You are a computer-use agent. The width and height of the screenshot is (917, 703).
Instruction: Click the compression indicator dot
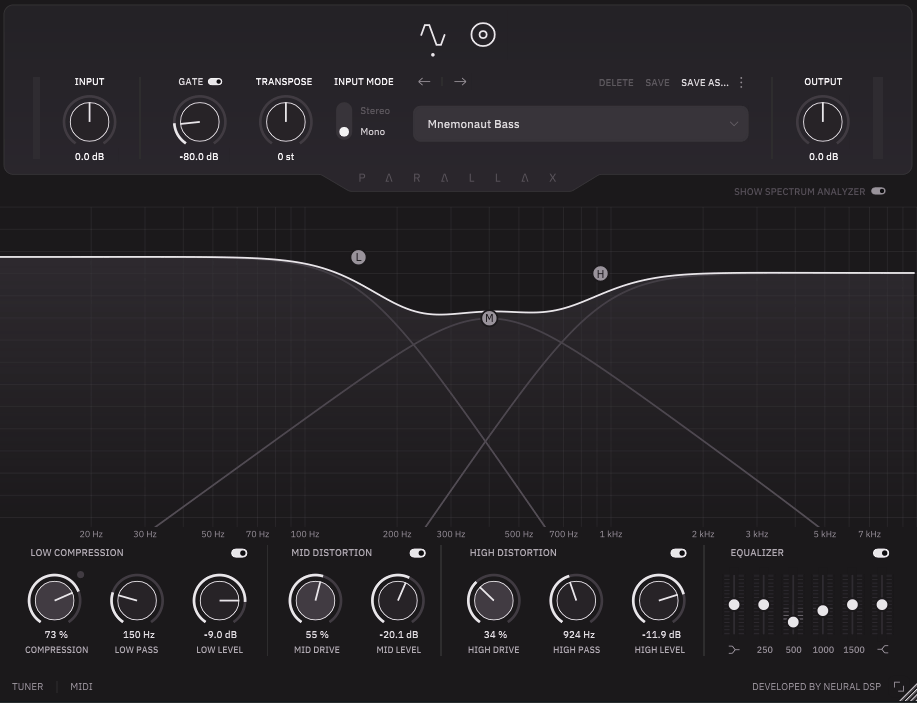click(x=81, y=575)
